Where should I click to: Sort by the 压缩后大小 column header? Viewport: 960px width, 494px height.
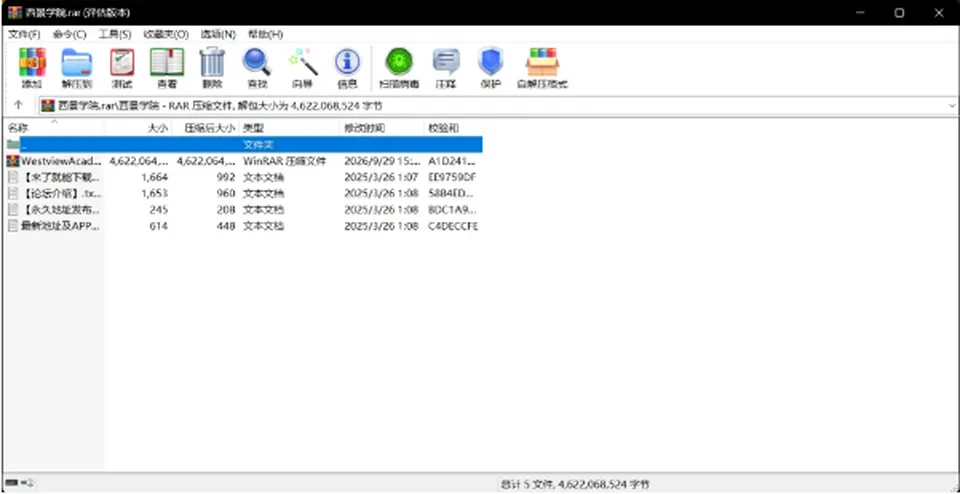pyautogui.click(x=204, y=128)
